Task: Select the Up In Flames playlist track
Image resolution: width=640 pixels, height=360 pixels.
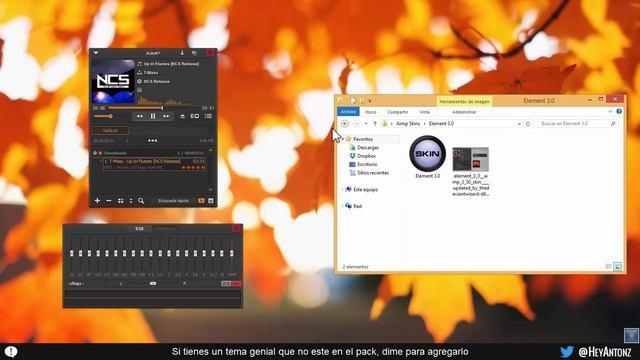Action: [x=154, y=164]
